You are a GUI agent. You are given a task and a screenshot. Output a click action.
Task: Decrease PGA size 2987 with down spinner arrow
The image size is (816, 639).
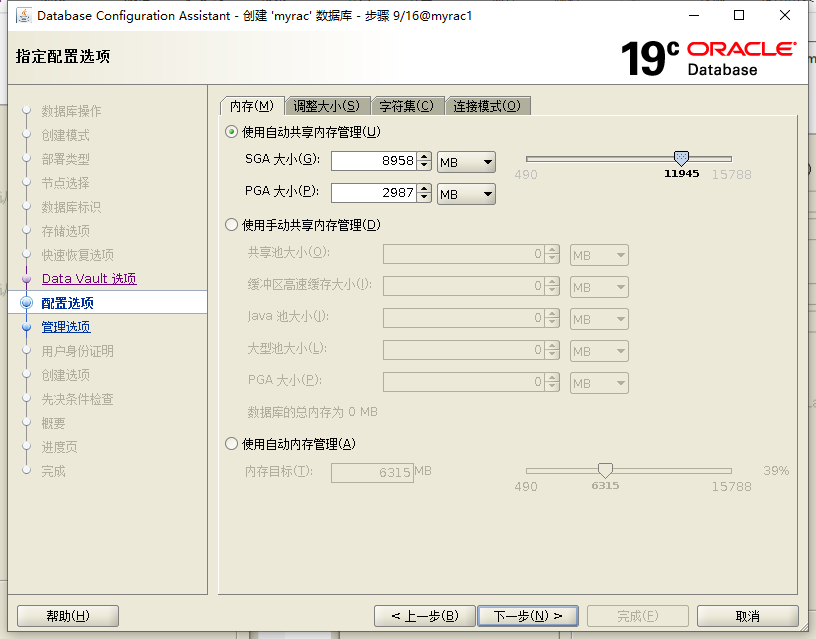click(x=425, y=197)
